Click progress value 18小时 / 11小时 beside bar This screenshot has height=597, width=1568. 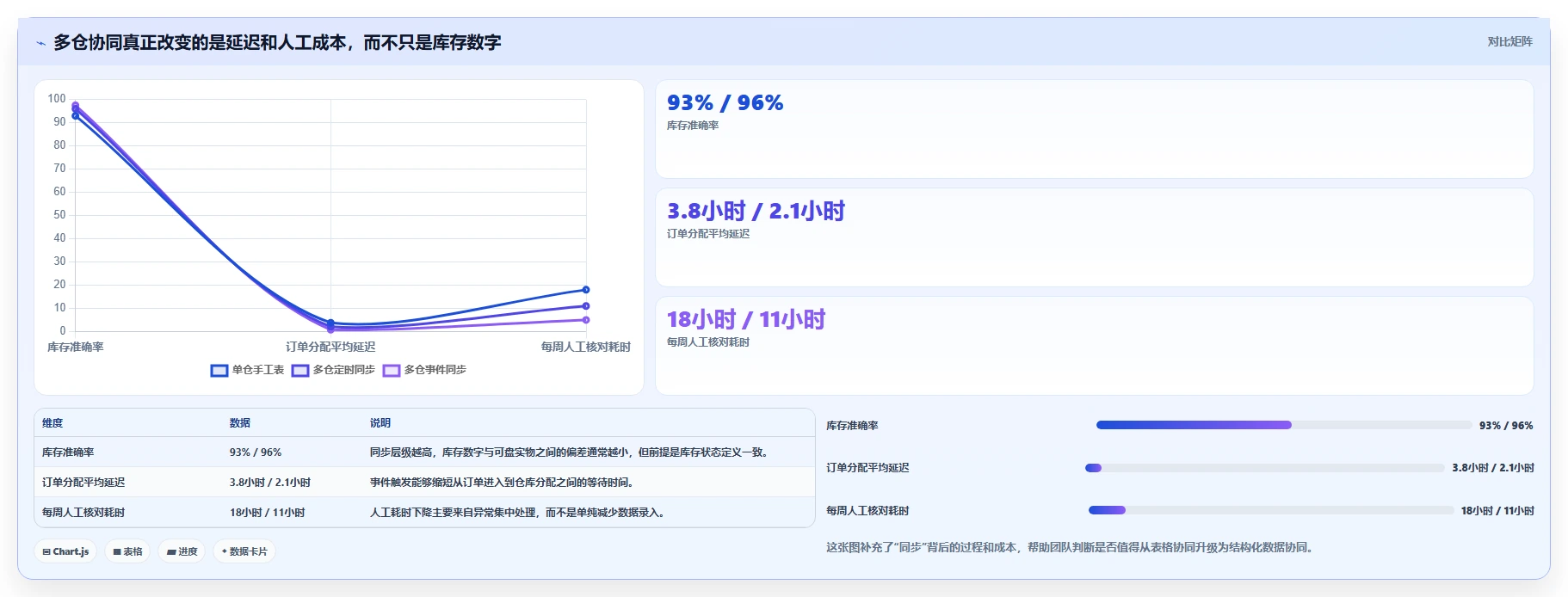(x=1497, y=511)
